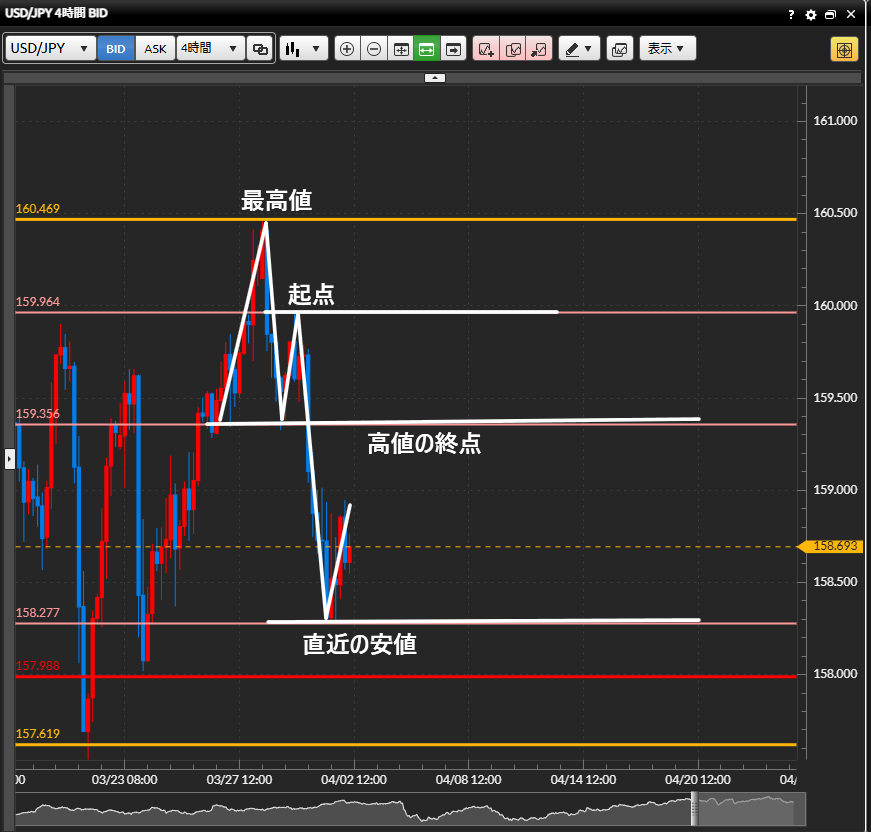Click the first pink order-line icon
The image size is (871, 832).
tap(486, 49)
